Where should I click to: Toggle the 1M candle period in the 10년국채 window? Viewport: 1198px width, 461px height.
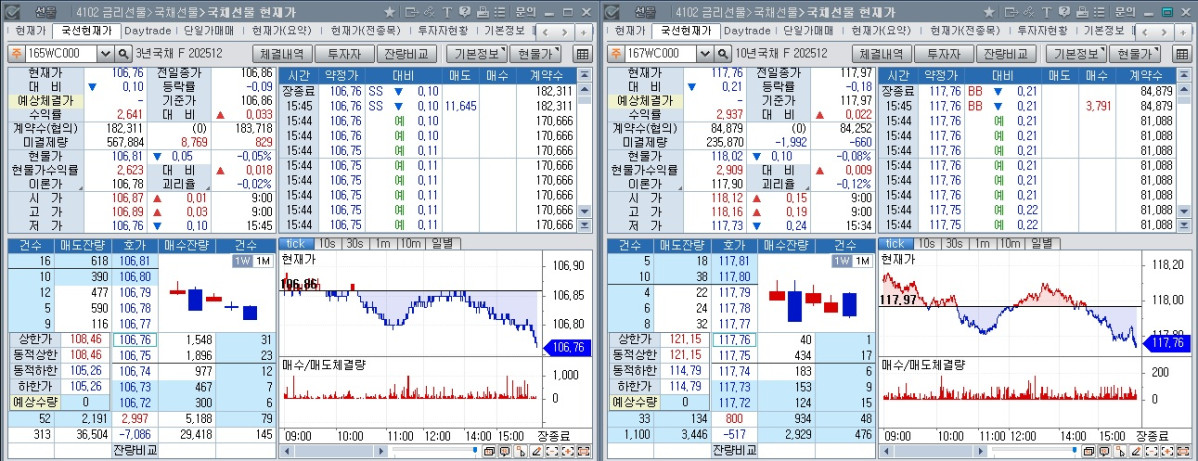(x=861, y=261)
